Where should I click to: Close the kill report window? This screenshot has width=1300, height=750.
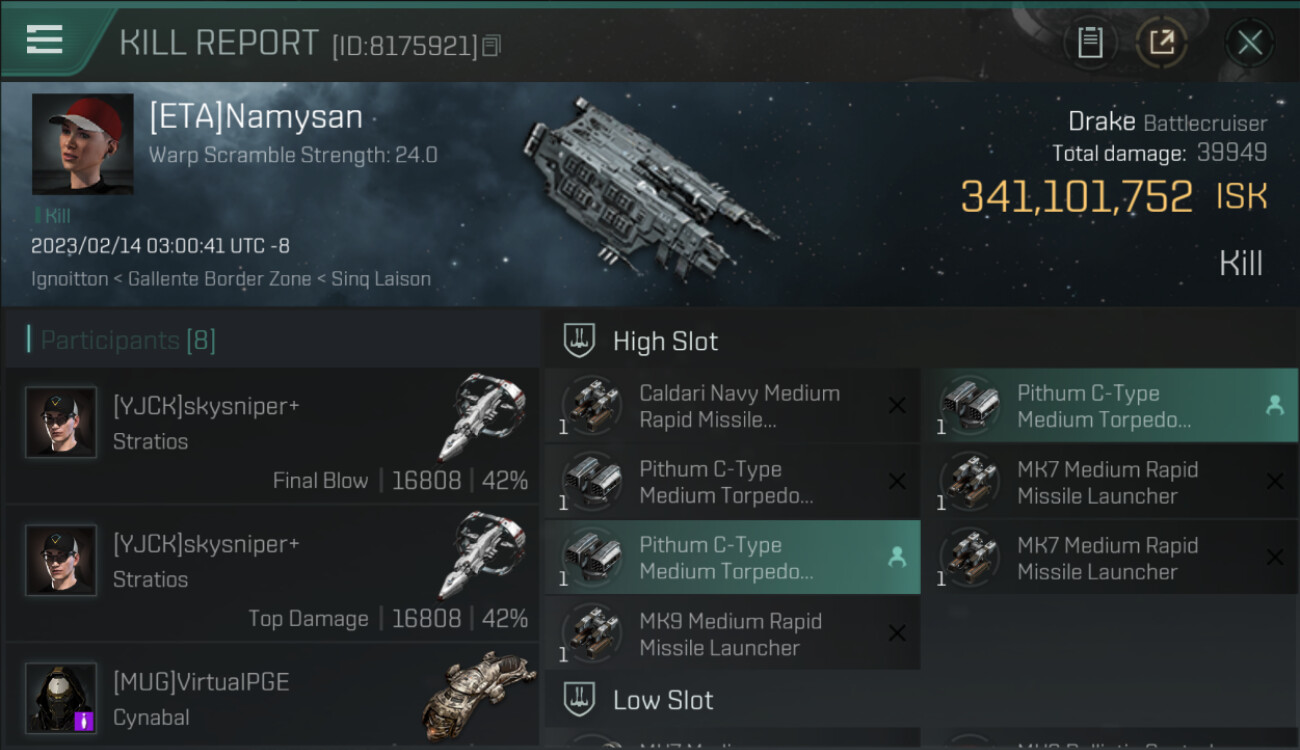click(x=1249, y=43)
